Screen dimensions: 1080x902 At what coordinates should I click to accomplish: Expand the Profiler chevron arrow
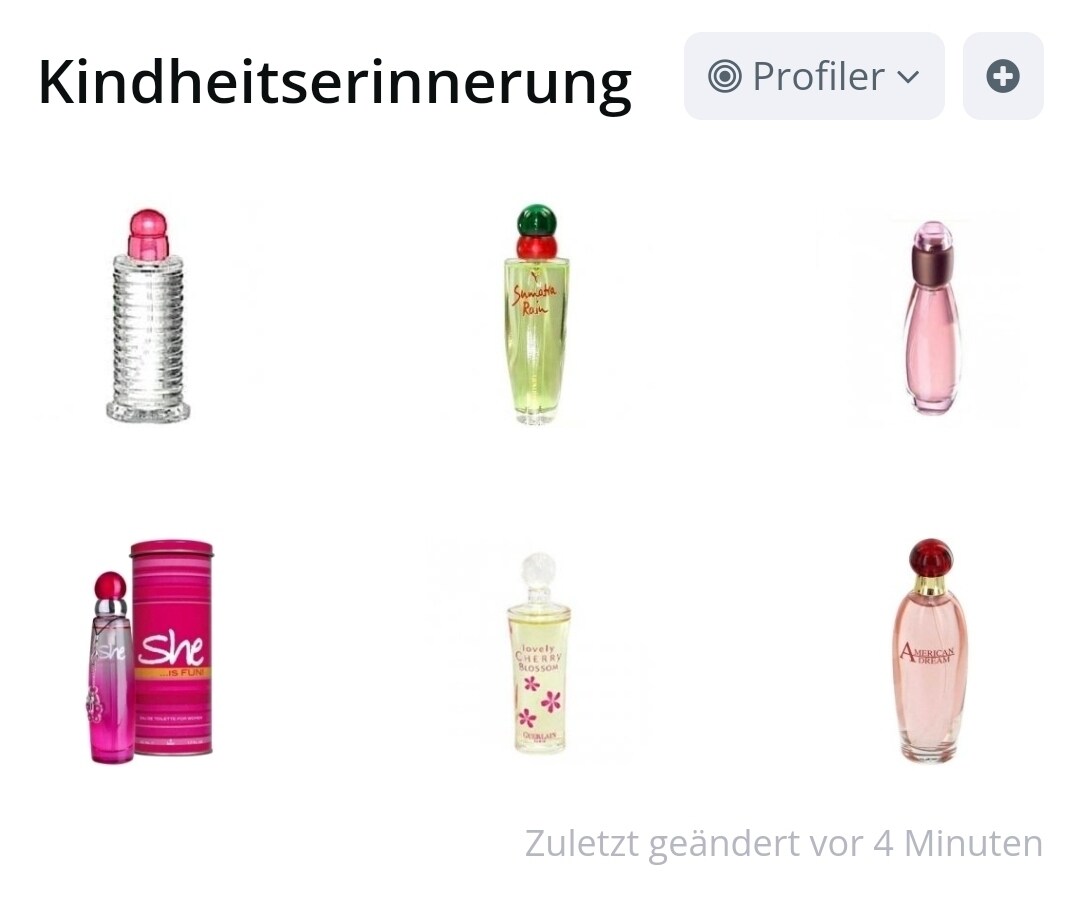tap(908, 76)
